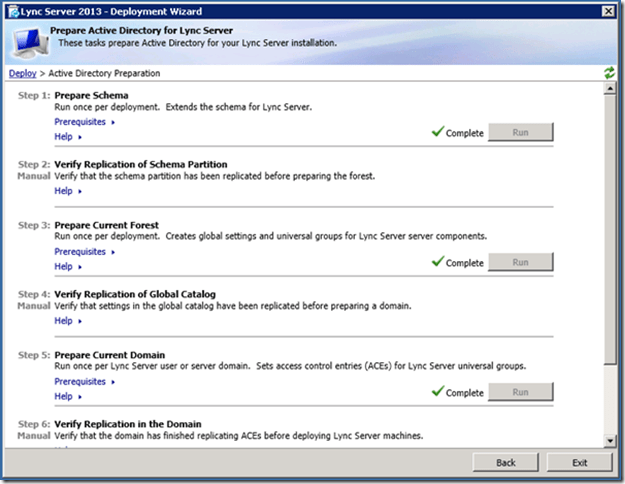The width and height of the screenshot is (625, 484).
Task: Expand Prerequisites under Prepare Current Forest
Action: (84, 252)
